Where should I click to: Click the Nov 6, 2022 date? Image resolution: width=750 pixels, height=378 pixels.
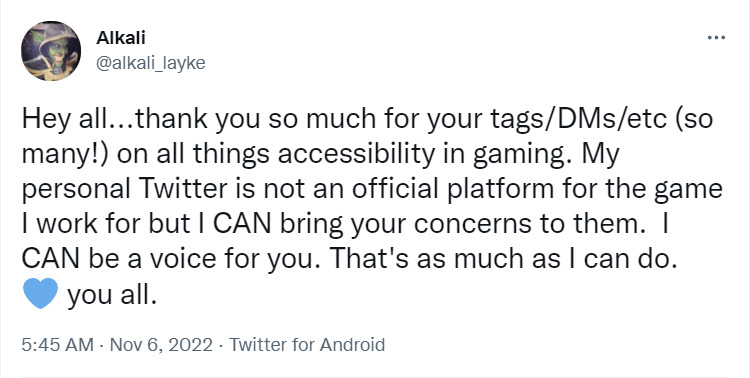coord(161,345)
